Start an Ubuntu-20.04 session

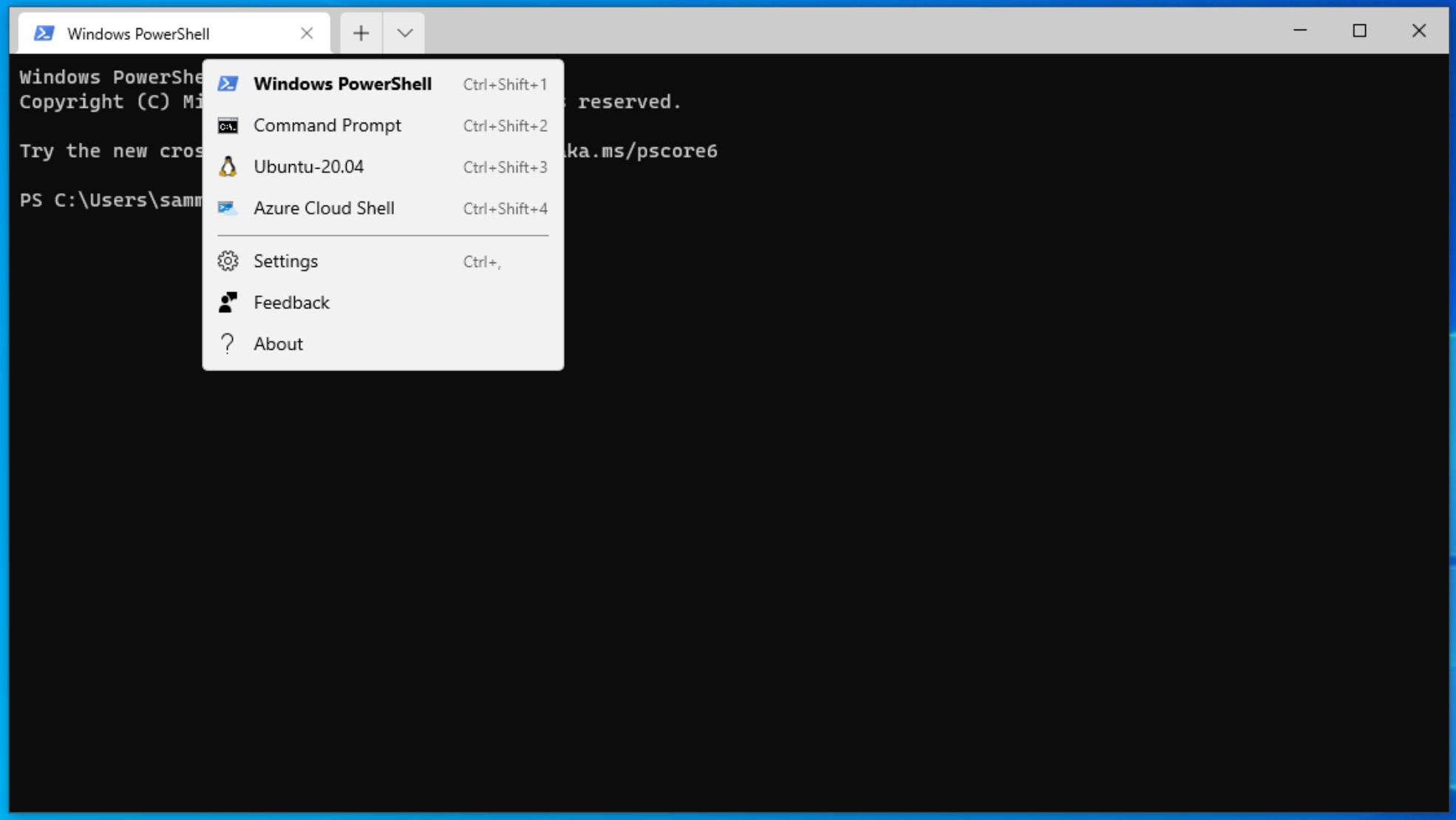[x=383, y=167]
